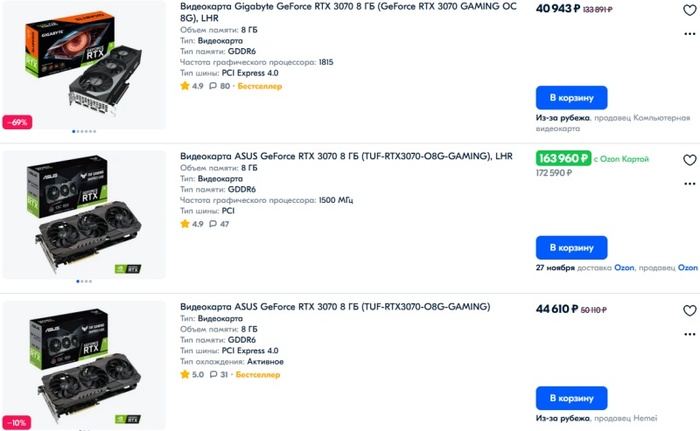
Task: Add the Gigabyte RTX 3070 to cart
Action: pyautogui.click(x=571, y=98)
